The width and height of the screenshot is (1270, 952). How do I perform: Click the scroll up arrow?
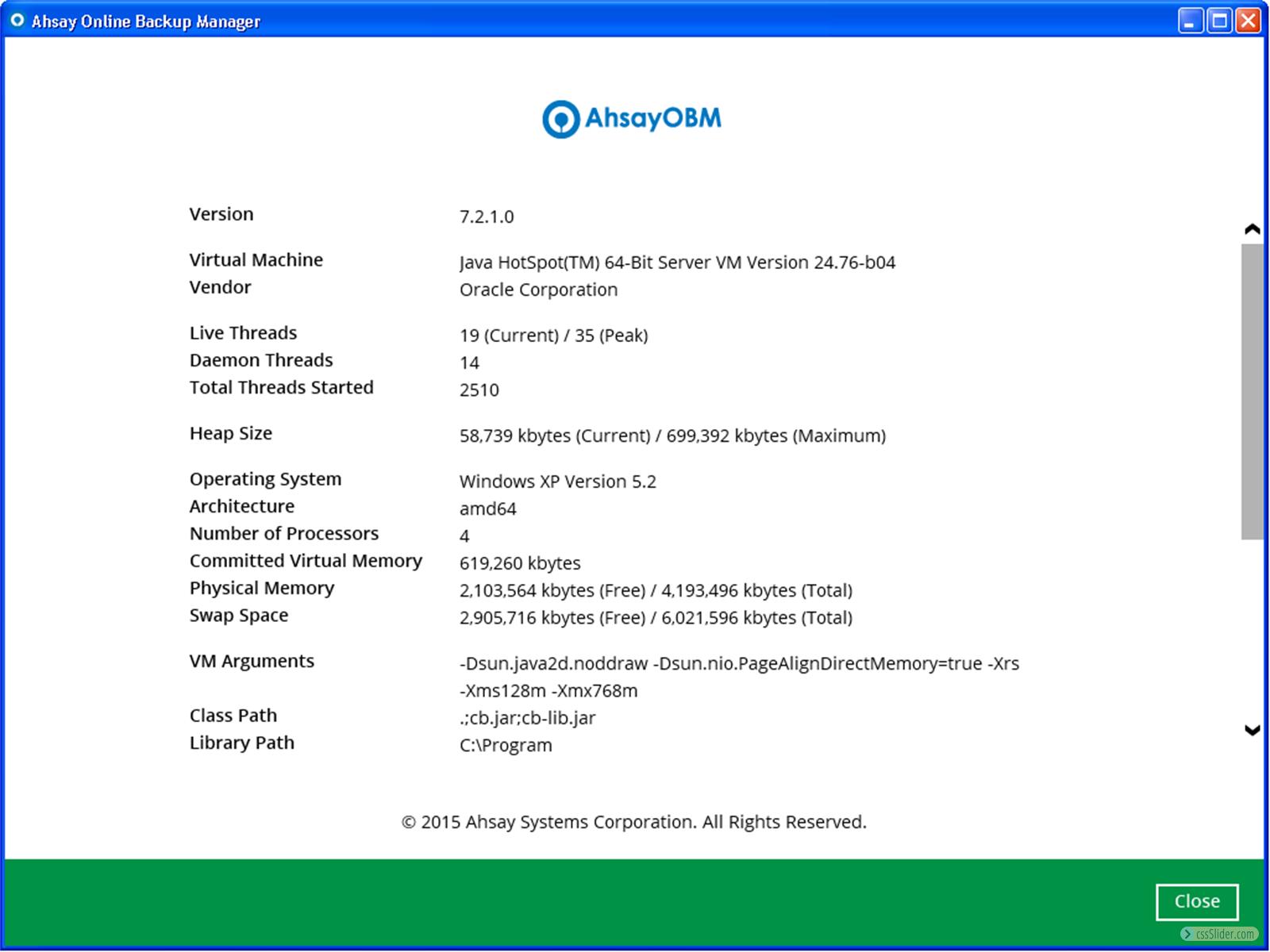click(1253, 229)
